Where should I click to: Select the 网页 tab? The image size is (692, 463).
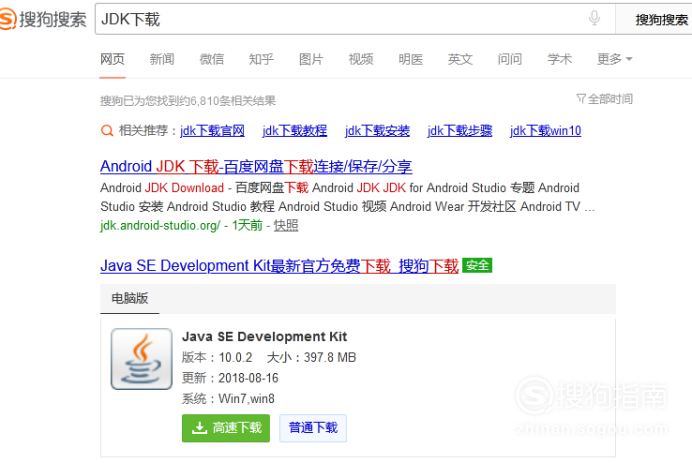(112, 59)
